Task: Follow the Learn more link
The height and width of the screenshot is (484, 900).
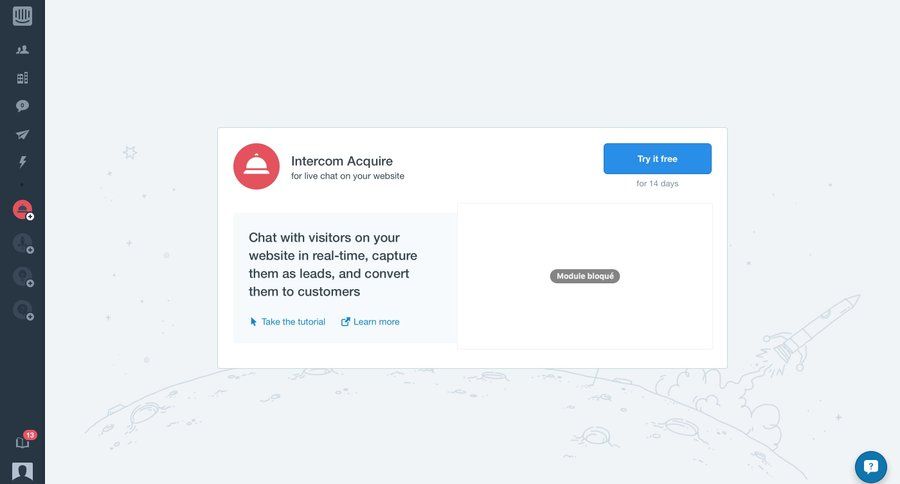Action: click(x=370, y=322)
